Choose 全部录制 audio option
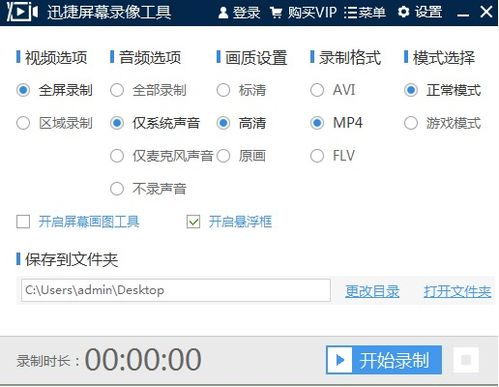499x387 pixels. (x=117, y=90)
